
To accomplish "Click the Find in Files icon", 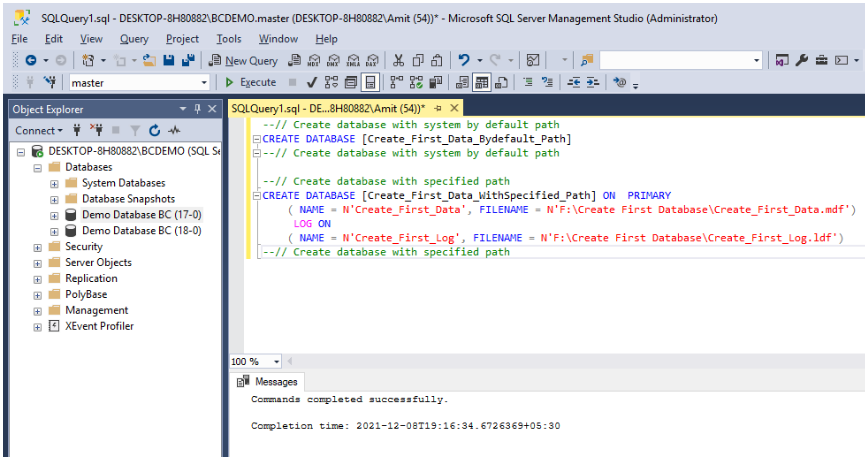I will 586,60.
